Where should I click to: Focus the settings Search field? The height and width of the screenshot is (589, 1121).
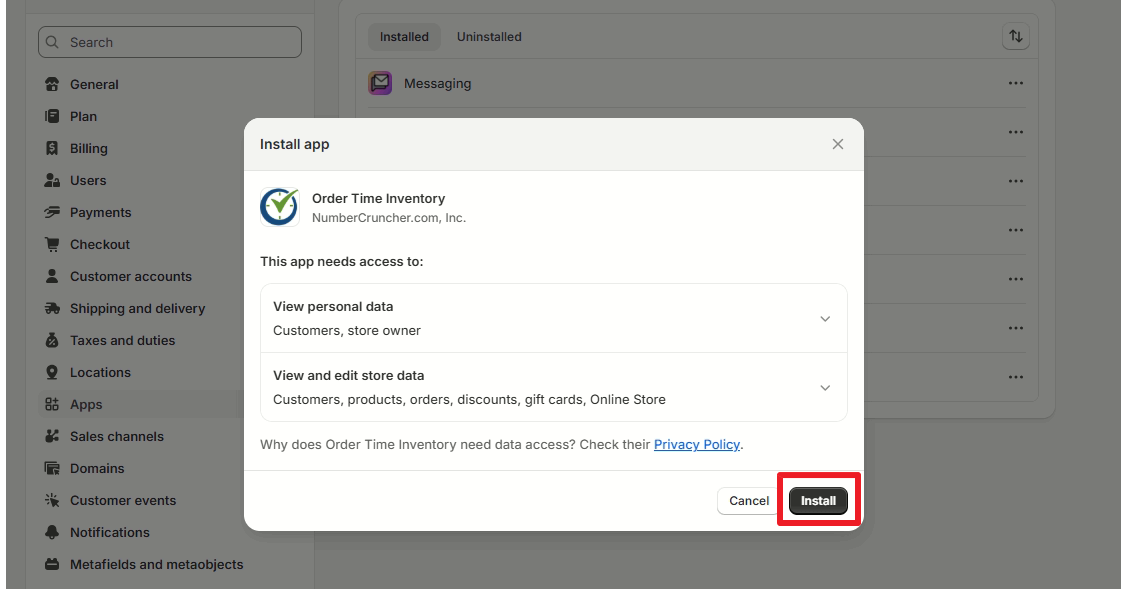[169, 42]
